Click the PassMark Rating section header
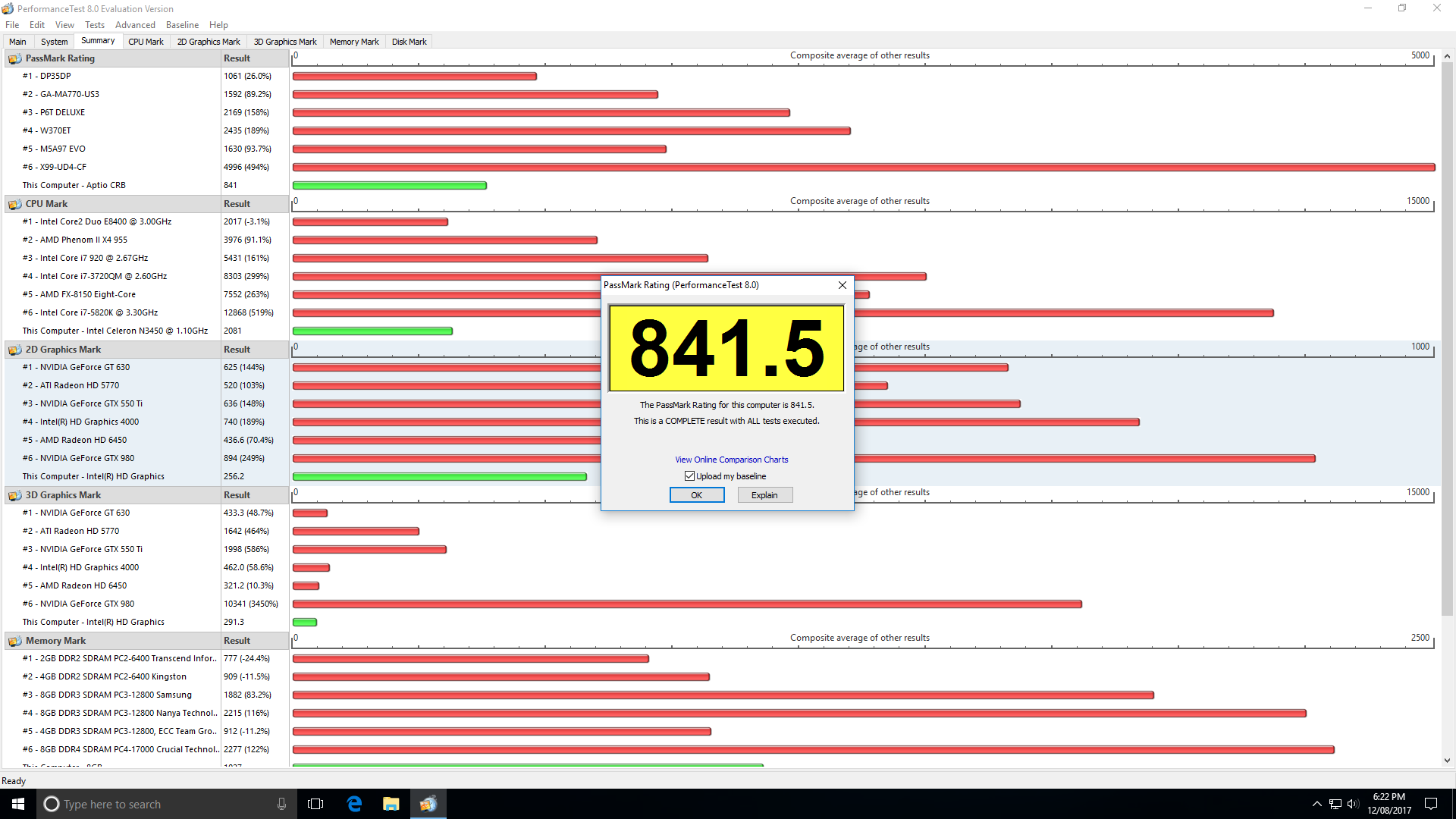 [113, 58]
